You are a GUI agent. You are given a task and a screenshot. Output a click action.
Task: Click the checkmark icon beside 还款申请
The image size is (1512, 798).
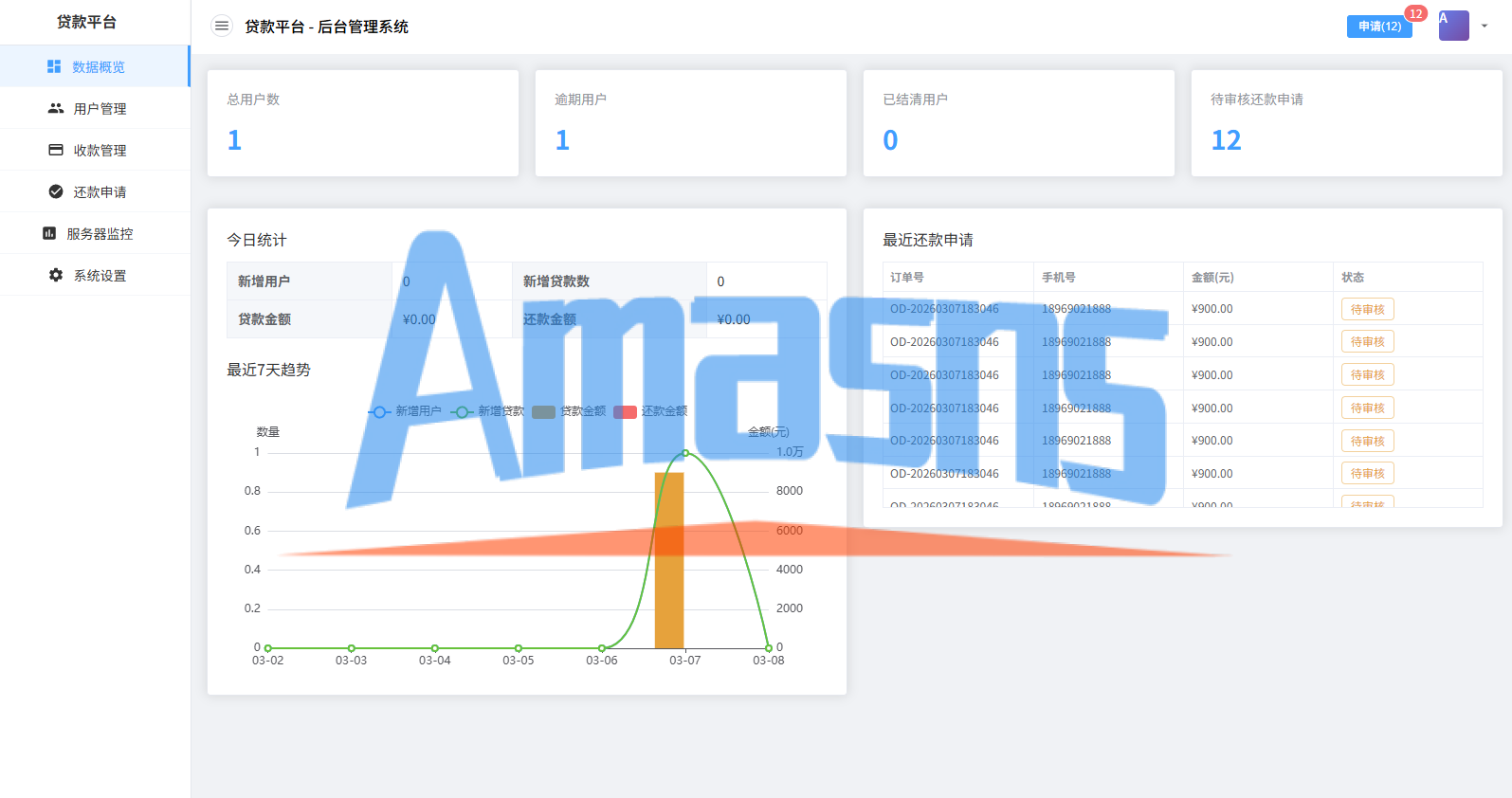[x=56, y=191]
